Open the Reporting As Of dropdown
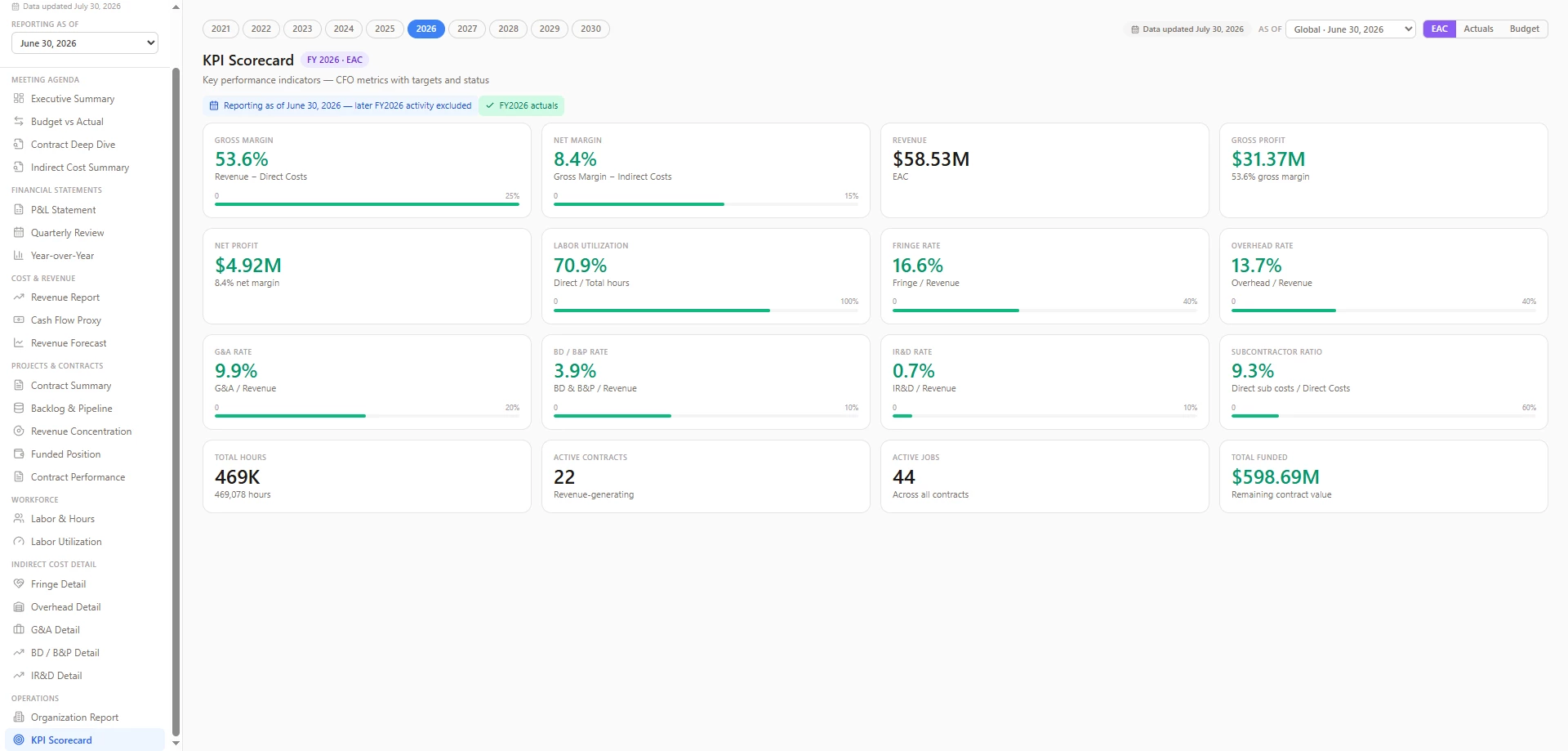The width and height of the screenshot is (1568, 751). tap(85, 43)
